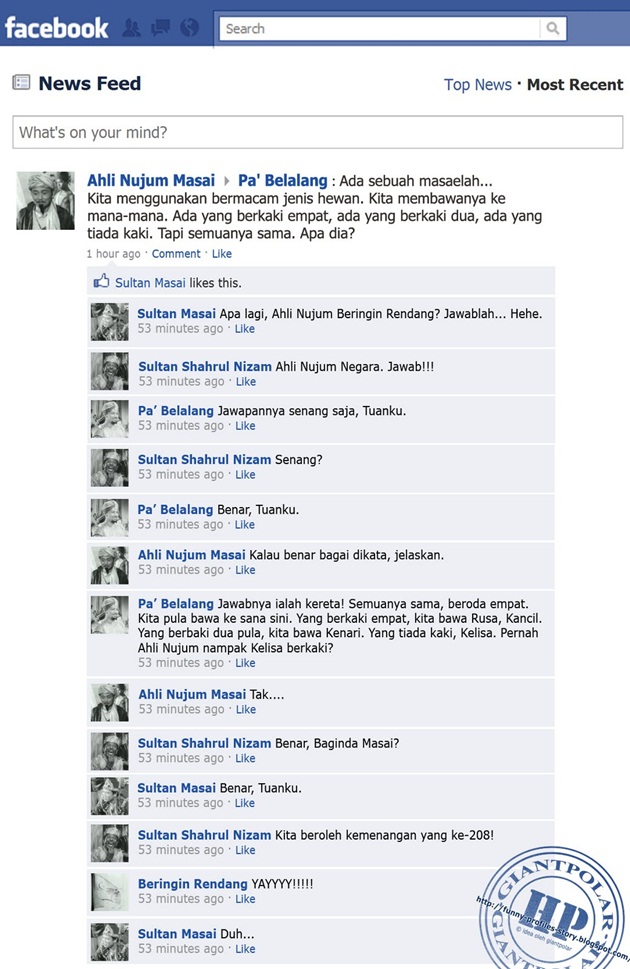Like Sultan Masai's Duh... comment
This screenshot has width=630, height=969.
click(245, 949)
